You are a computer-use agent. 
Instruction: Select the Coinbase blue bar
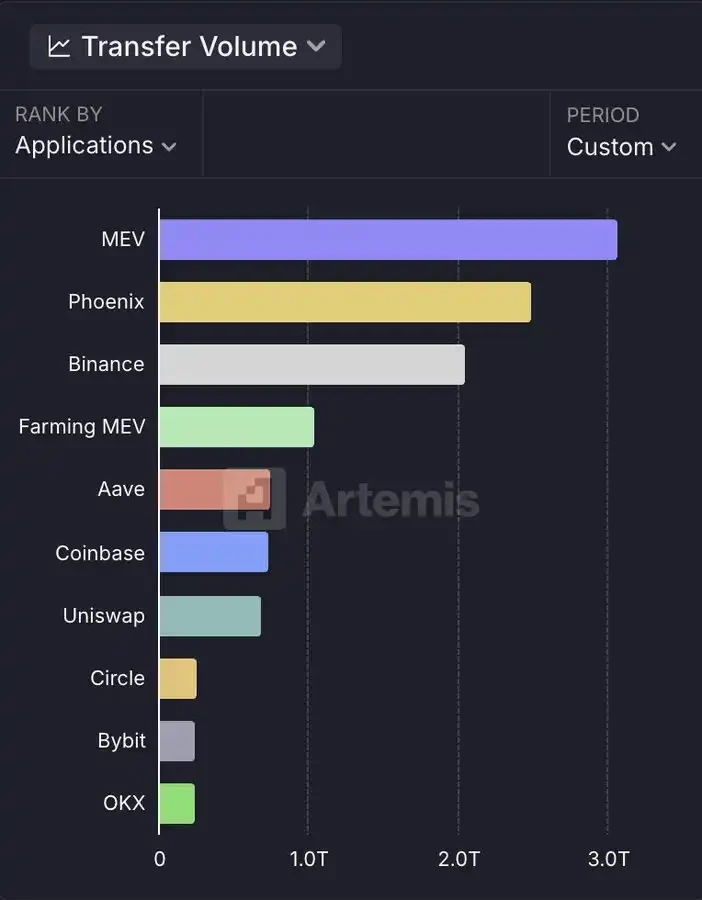coord(213,552)
